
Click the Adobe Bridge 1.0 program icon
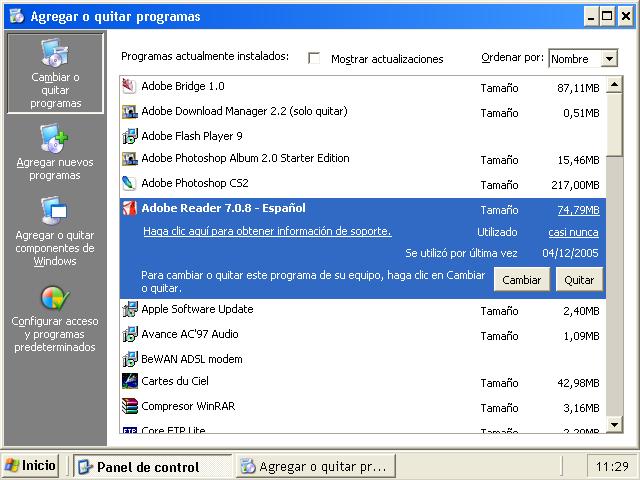click(129, 86)
